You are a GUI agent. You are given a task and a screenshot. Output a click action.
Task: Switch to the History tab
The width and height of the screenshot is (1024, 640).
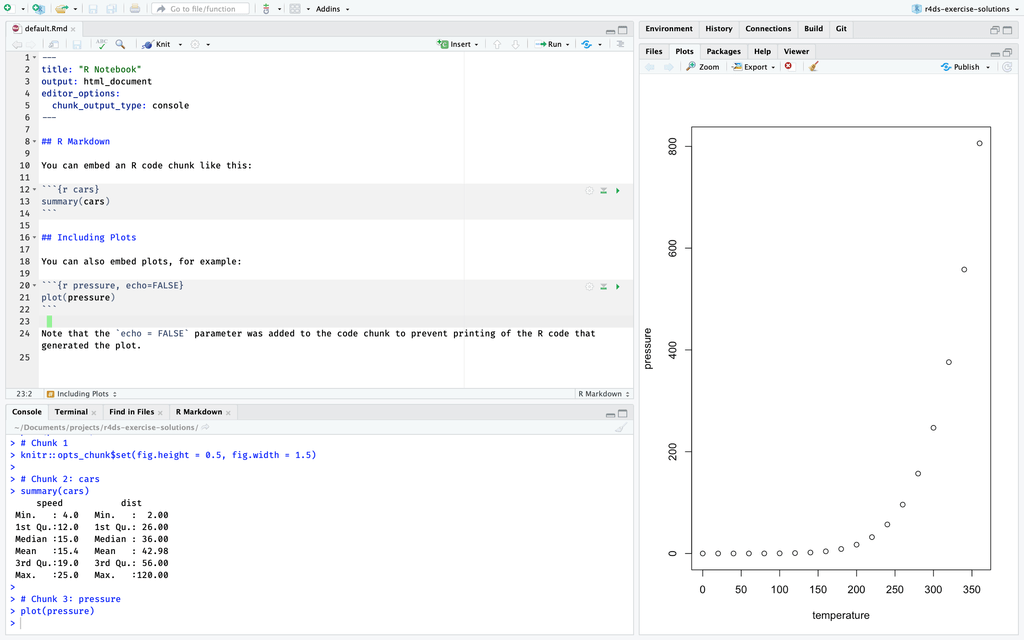point(718,29)
